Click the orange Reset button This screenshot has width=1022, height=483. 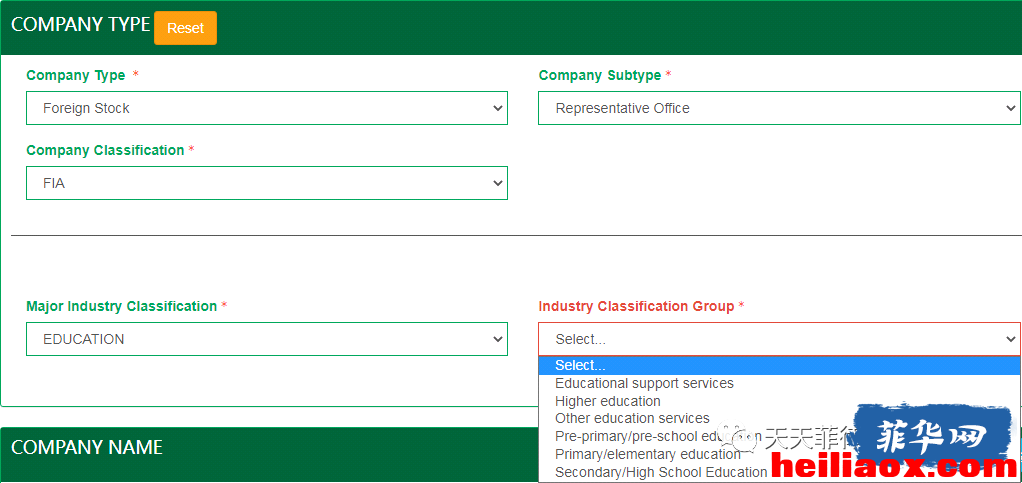click(x=185, y=28)
